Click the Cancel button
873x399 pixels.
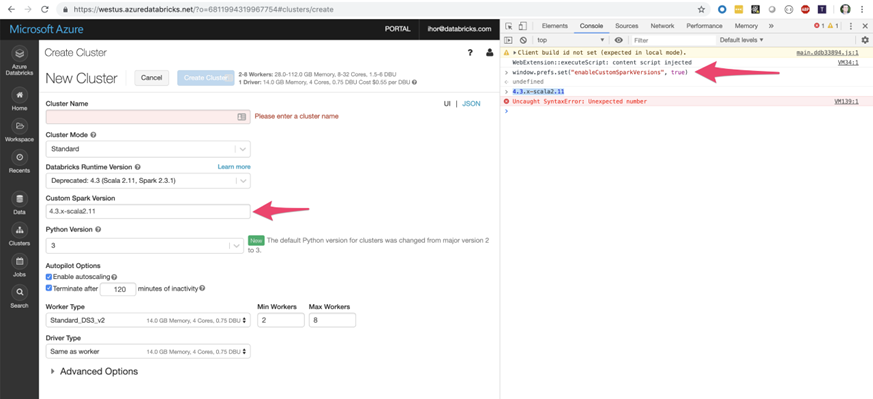coord(151,78)
